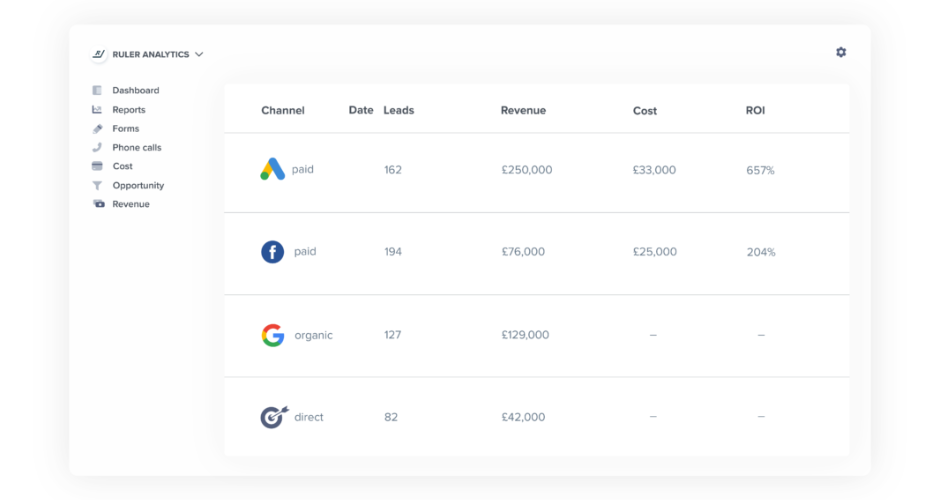Image resolution: width=940 pixels, height=500 pixels.
Task: Click the 204% ROI value
Action: click(x=761, y=252)
